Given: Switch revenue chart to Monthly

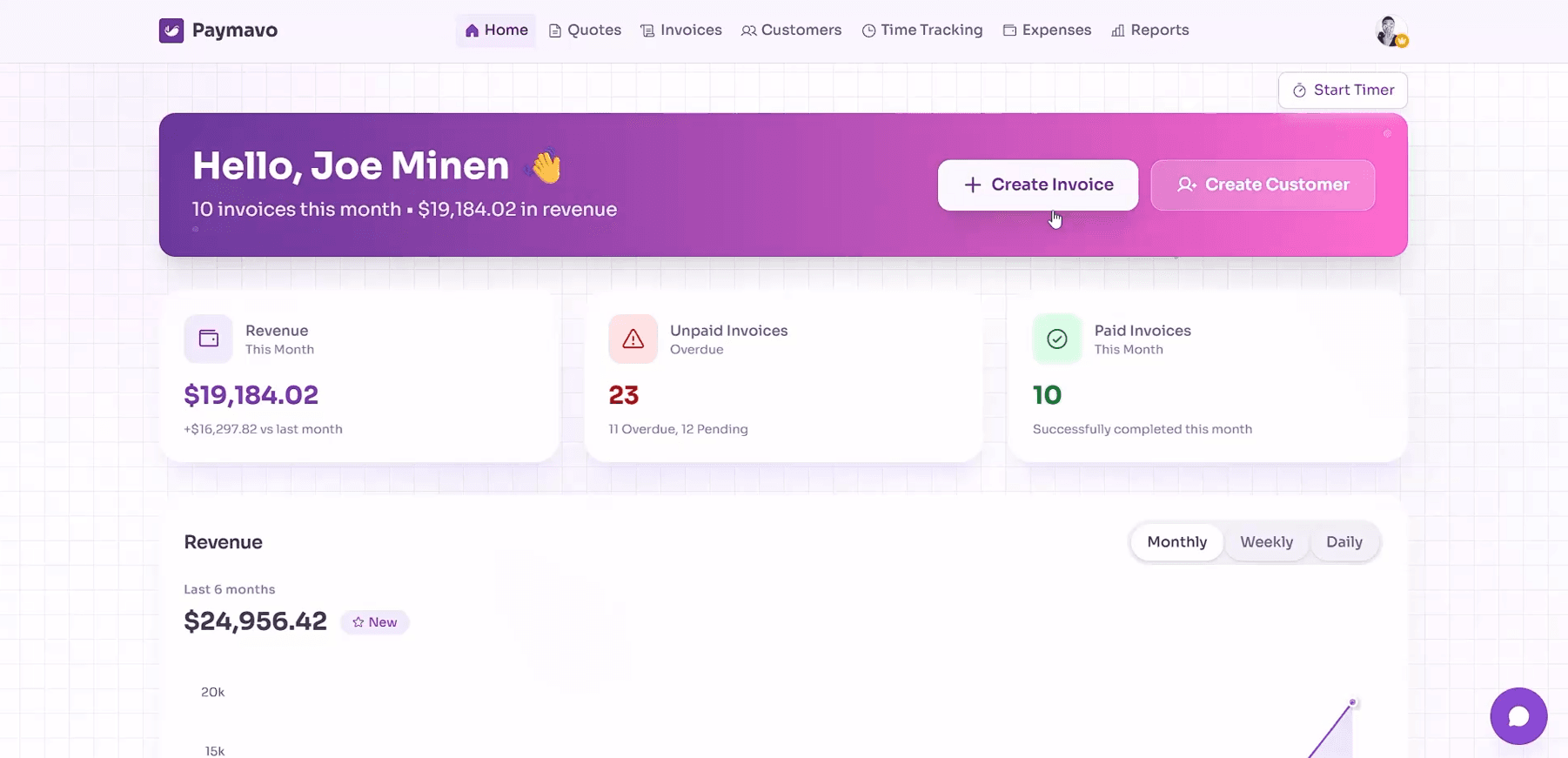Looking at the screenshot, I should click(1176, 542).
